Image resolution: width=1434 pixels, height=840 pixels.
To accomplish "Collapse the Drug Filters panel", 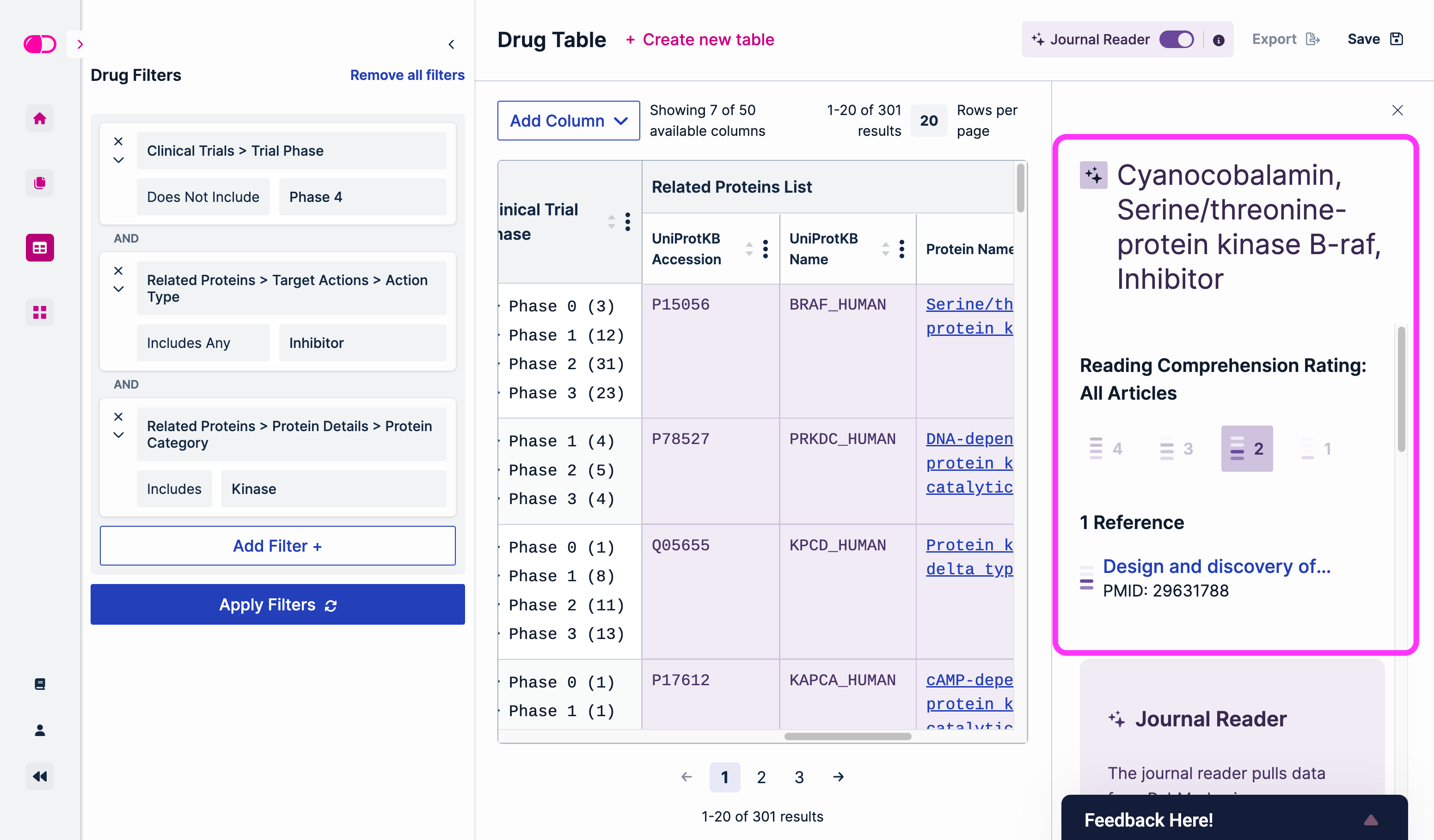I will point(451,44).
